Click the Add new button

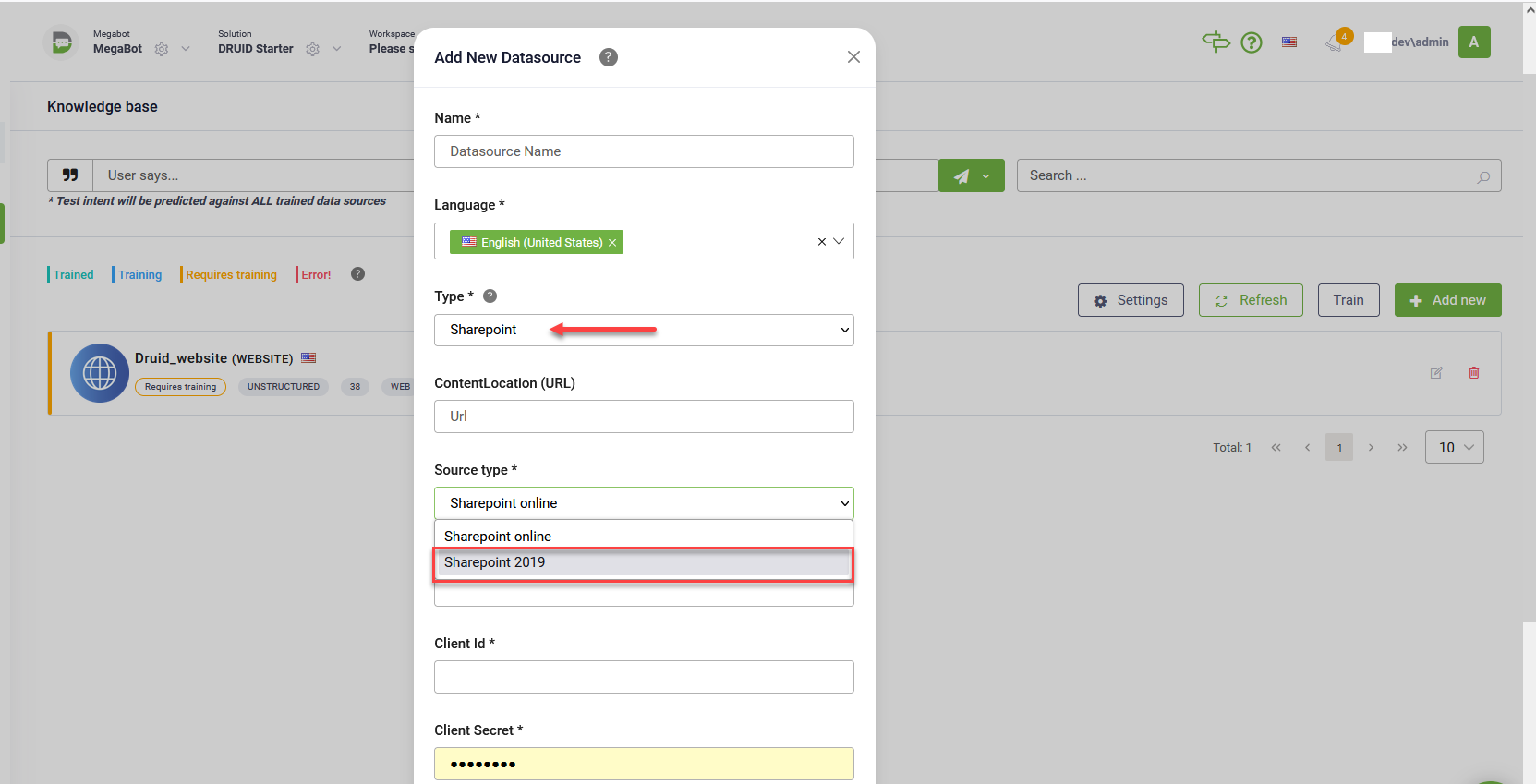[x=1447, y=300]
